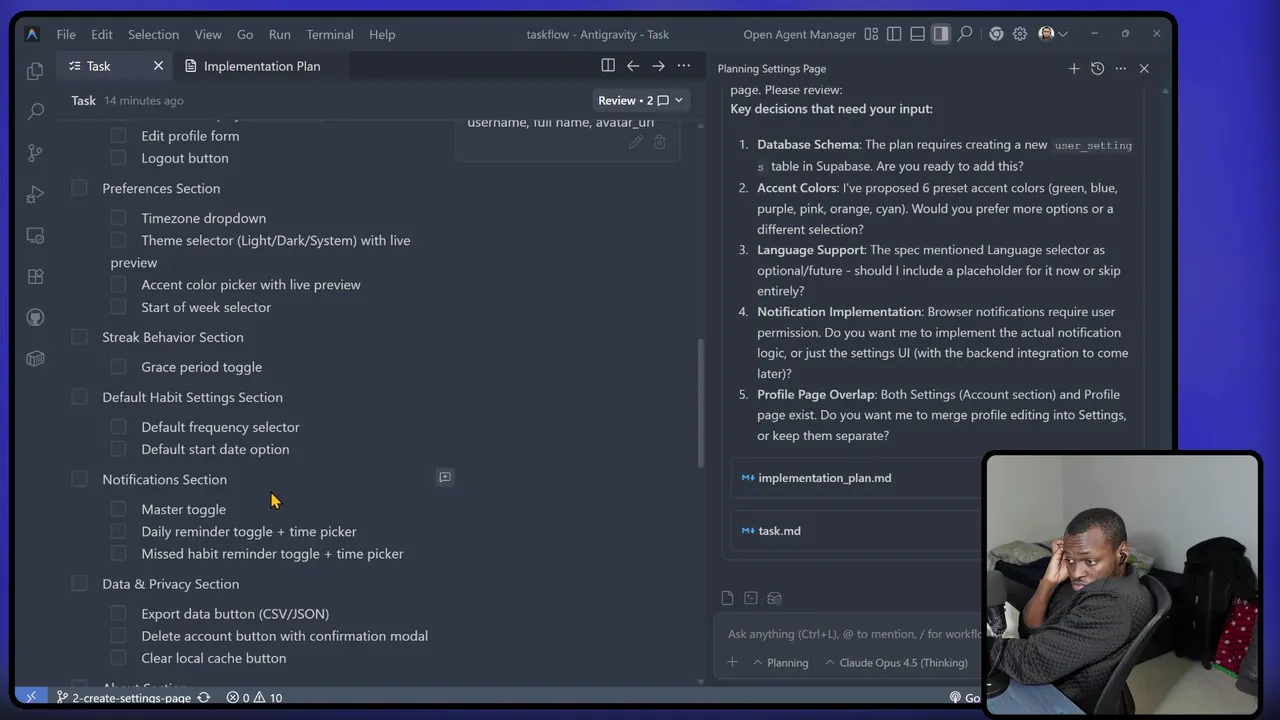Open Run and Debug view

35,194
